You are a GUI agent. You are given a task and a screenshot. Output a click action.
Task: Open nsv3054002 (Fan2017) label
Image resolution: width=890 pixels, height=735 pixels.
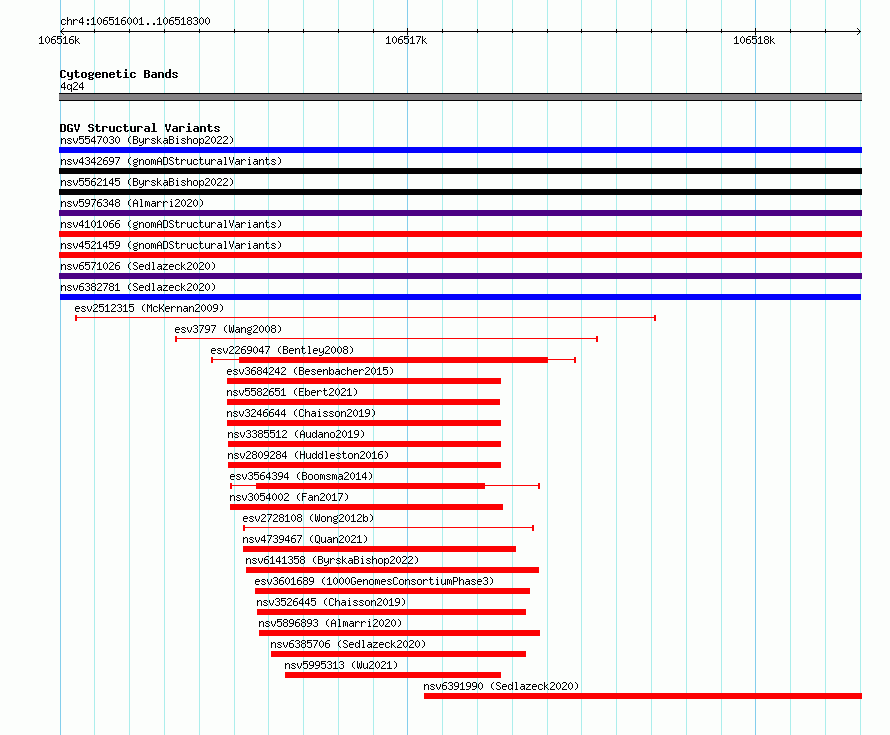click(289, 497)
